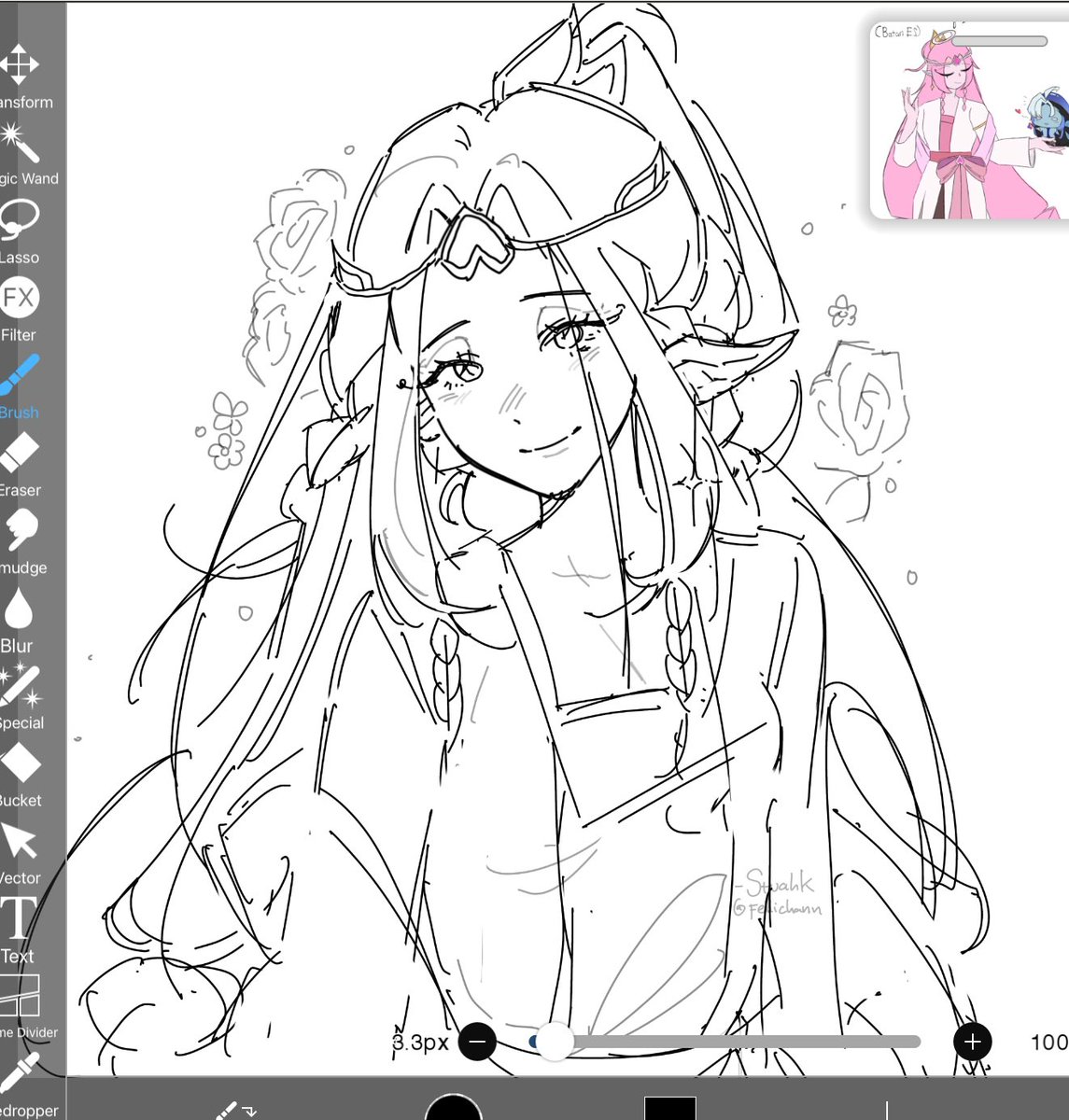The height and width of the screenshot is (1120, 1069).
Task: Increase brush size using the plus button
Action: click(973, 1041)
